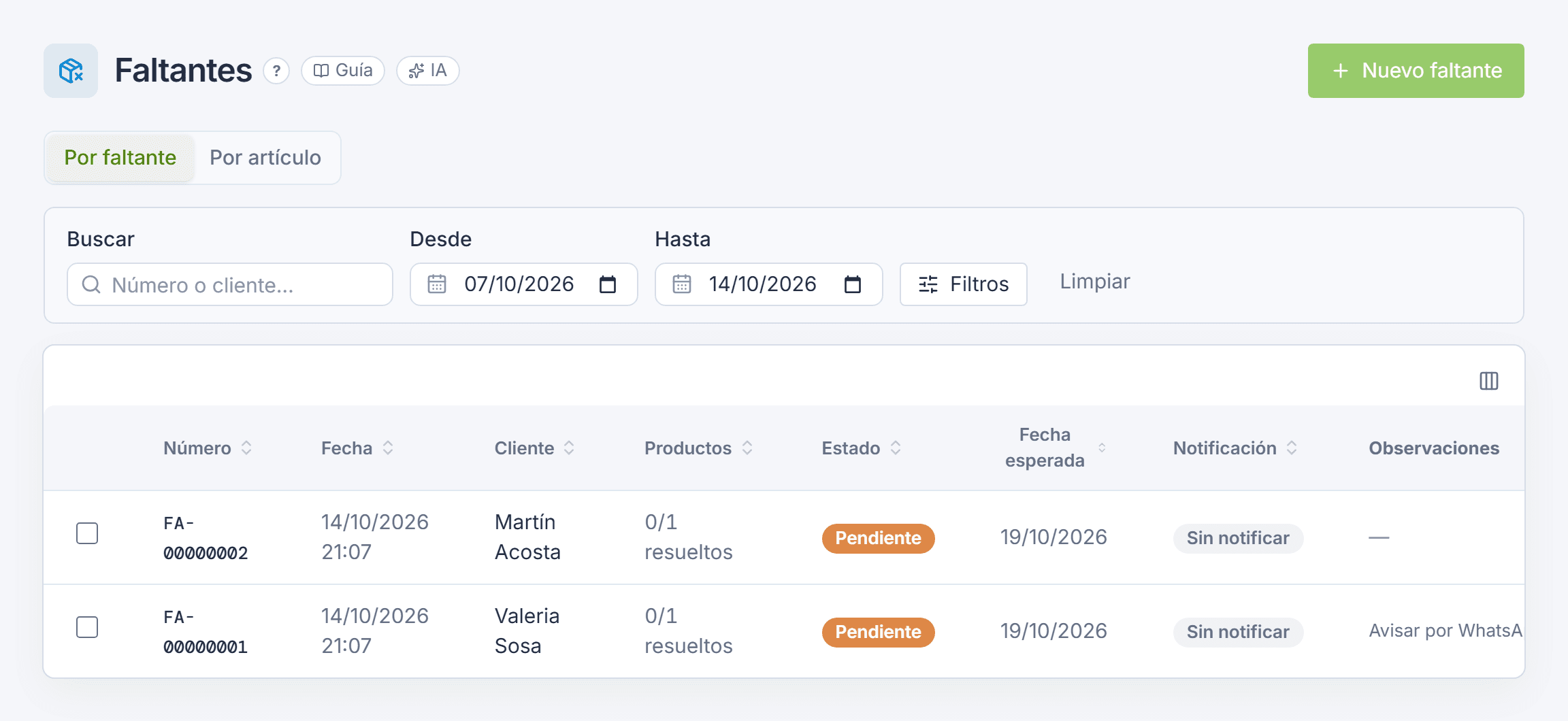
Task: Sort by Notificación column
Action: pos(1235,448)
